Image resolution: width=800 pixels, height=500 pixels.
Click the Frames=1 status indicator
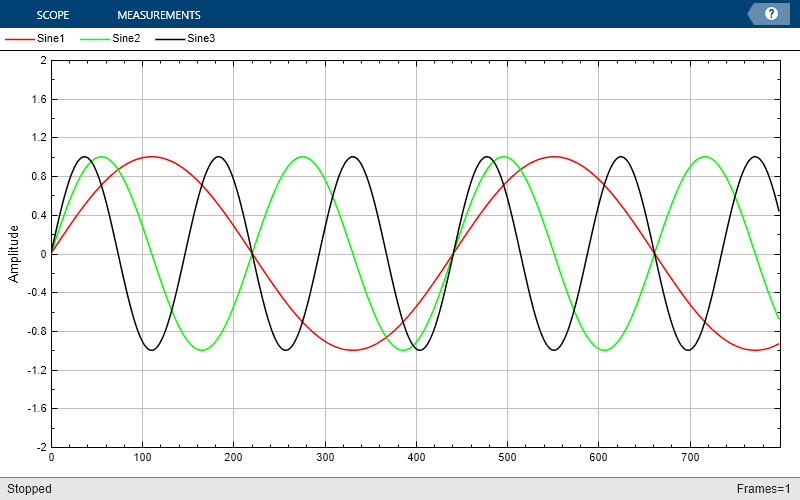(x=764, y=489)
